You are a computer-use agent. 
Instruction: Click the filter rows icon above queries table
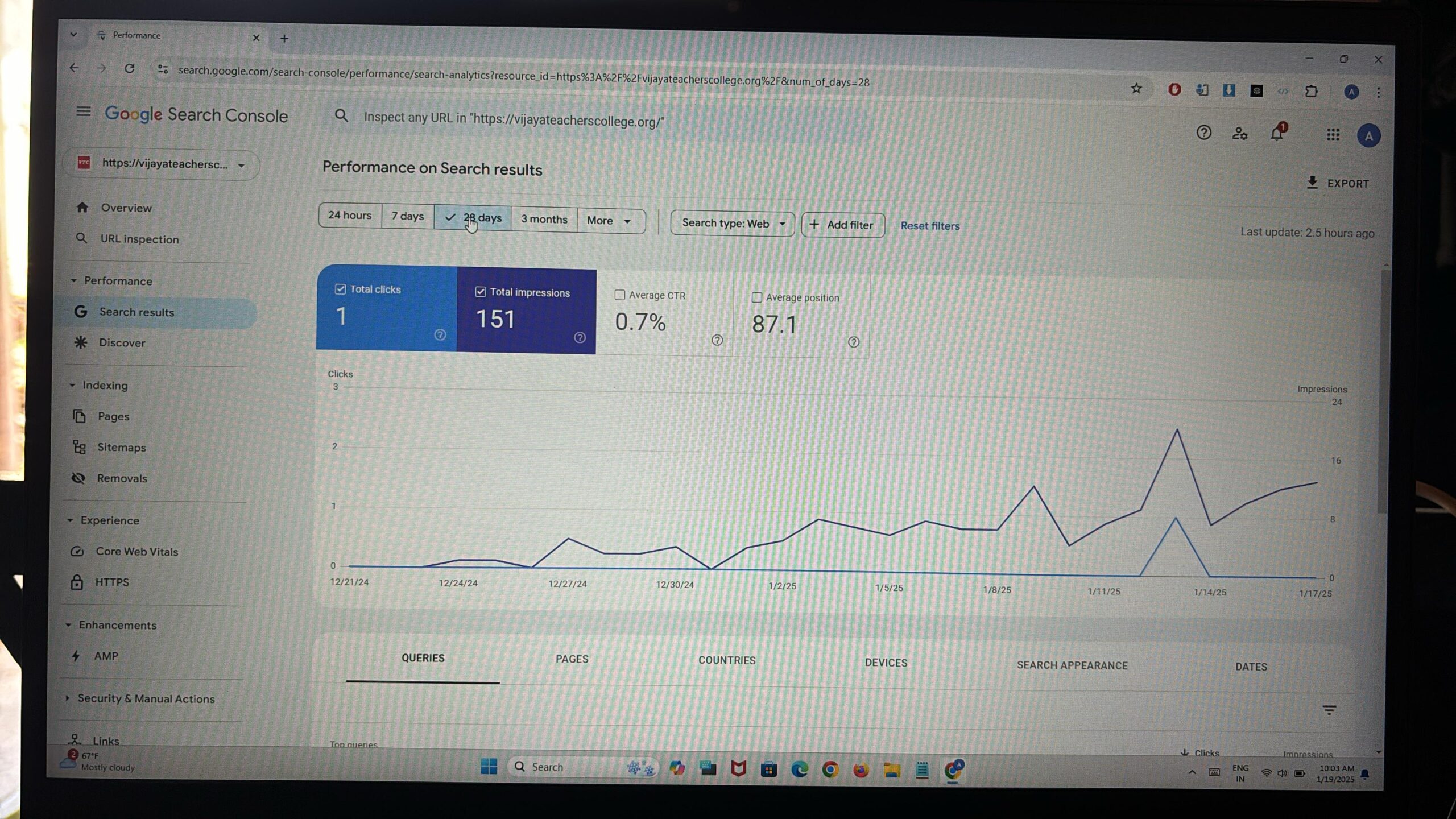click(x=1329, y=710)
